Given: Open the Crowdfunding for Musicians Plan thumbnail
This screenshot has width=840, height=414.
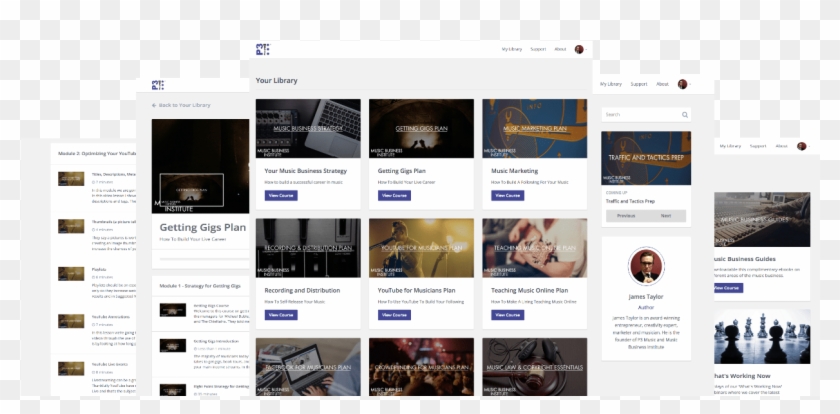Looking at the screenshot, I should pos(421,367).
